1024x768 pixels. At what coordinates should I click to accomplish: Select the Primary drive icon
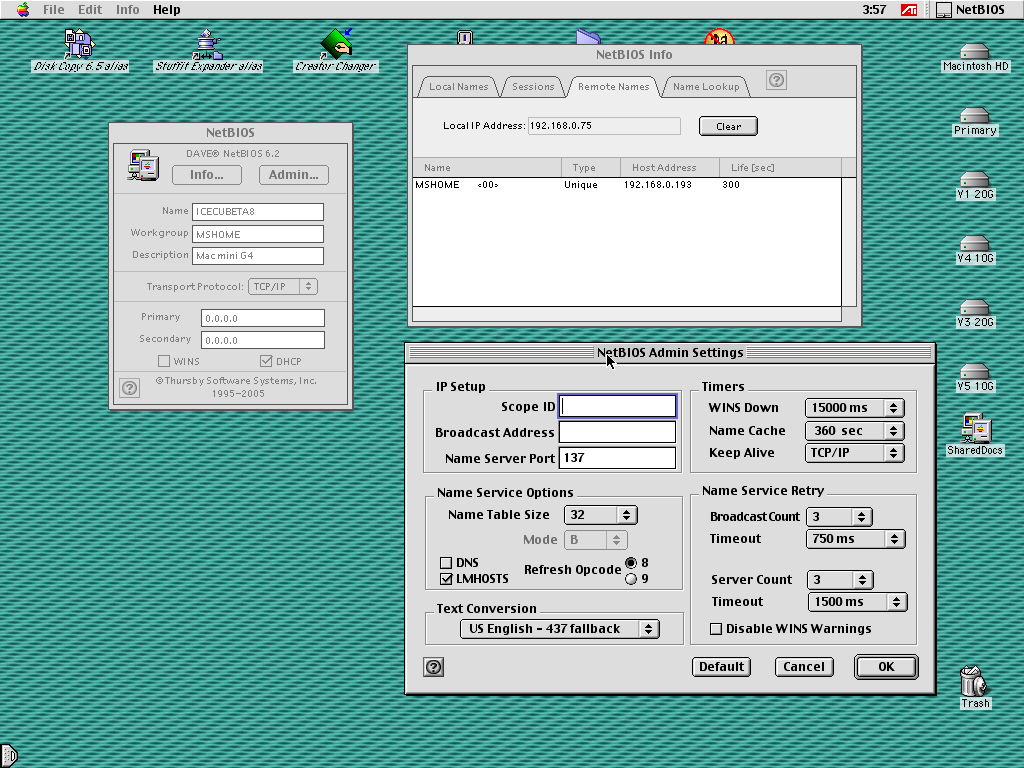click(x=975, y=115)
